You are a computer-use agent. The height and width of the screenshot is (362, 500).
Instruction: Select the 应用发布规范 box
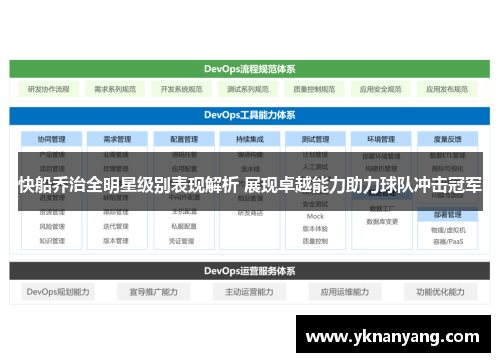pos(447,89)
